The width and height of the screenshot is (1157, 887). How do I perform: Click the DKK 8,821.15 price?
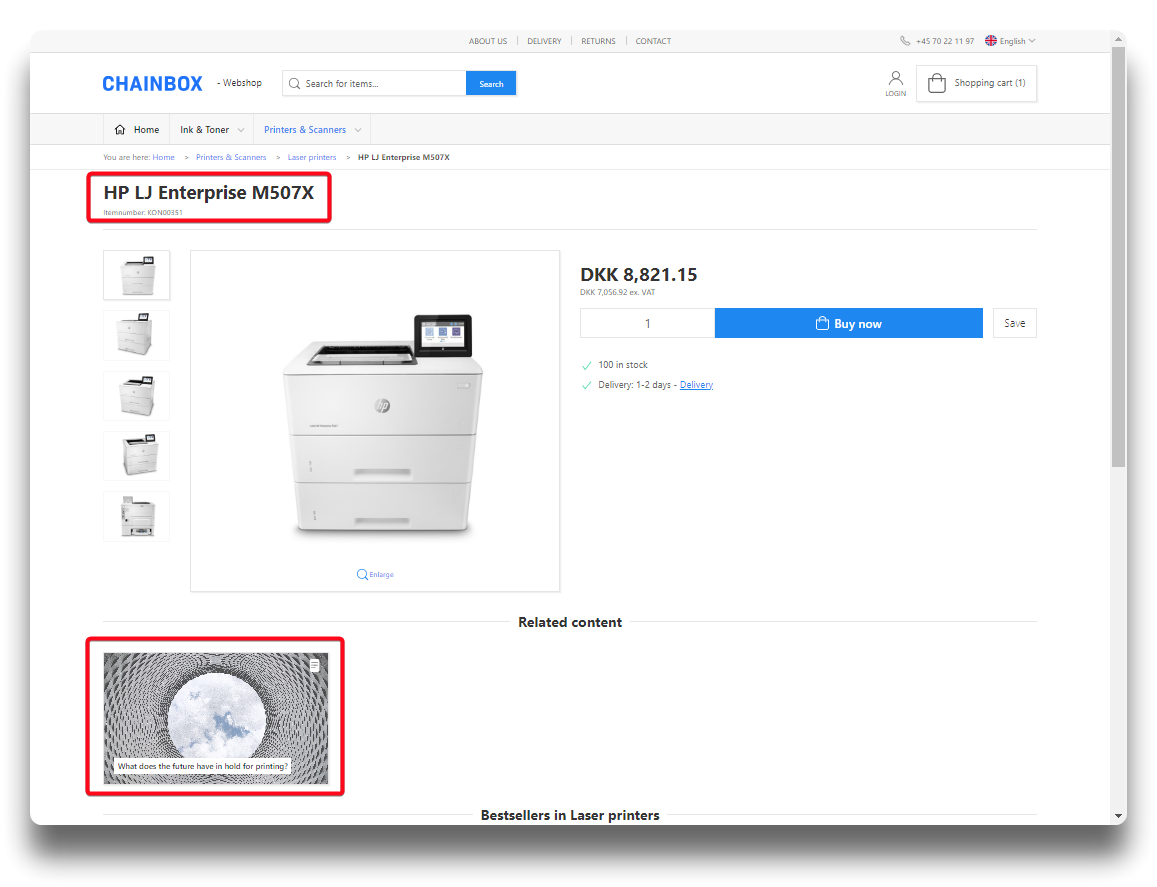(x=638, y=275)
